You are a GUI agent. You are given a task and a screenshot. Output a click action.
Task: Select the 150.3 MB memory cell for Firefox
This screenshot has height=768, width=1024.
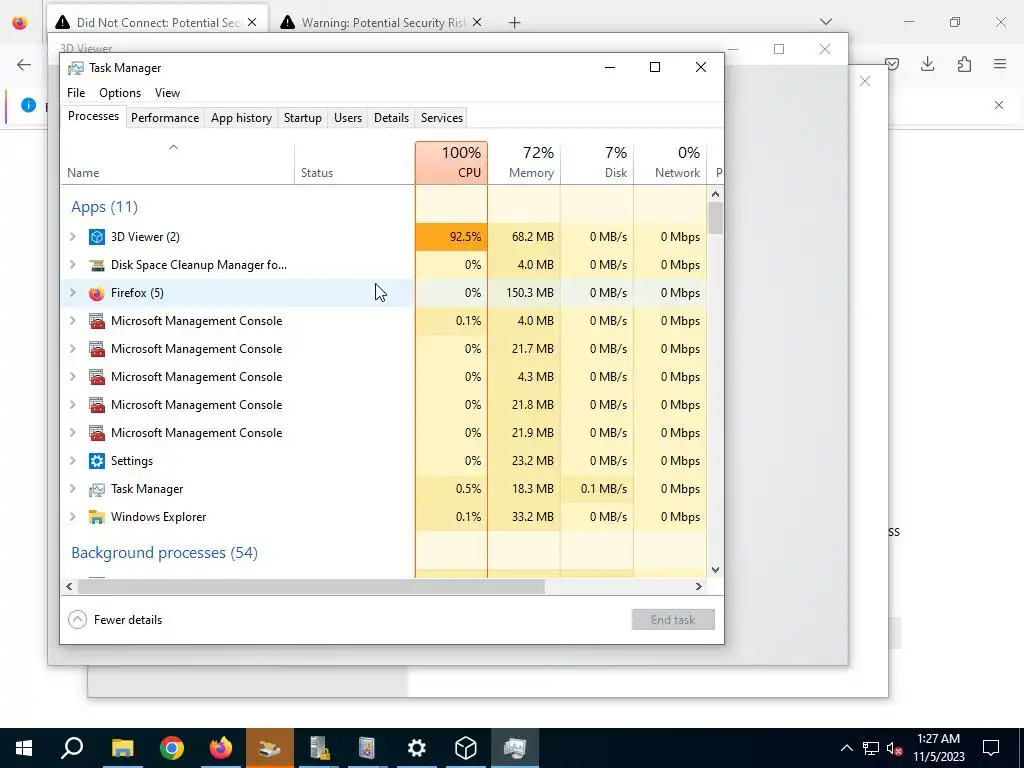[x=524, y=293]
